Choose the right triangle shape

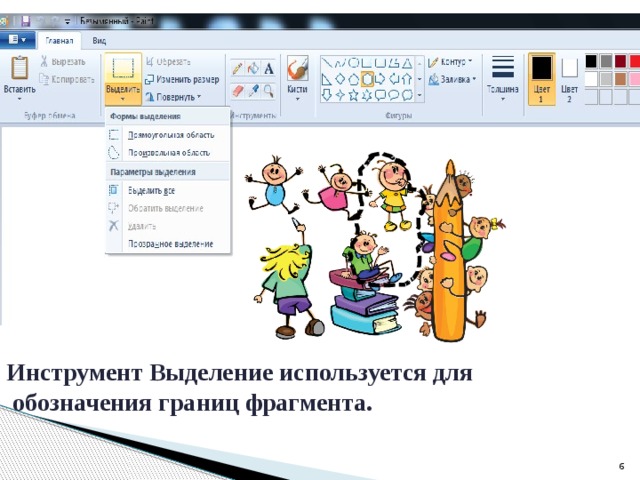pyautogui.click(x=327, y=79)
